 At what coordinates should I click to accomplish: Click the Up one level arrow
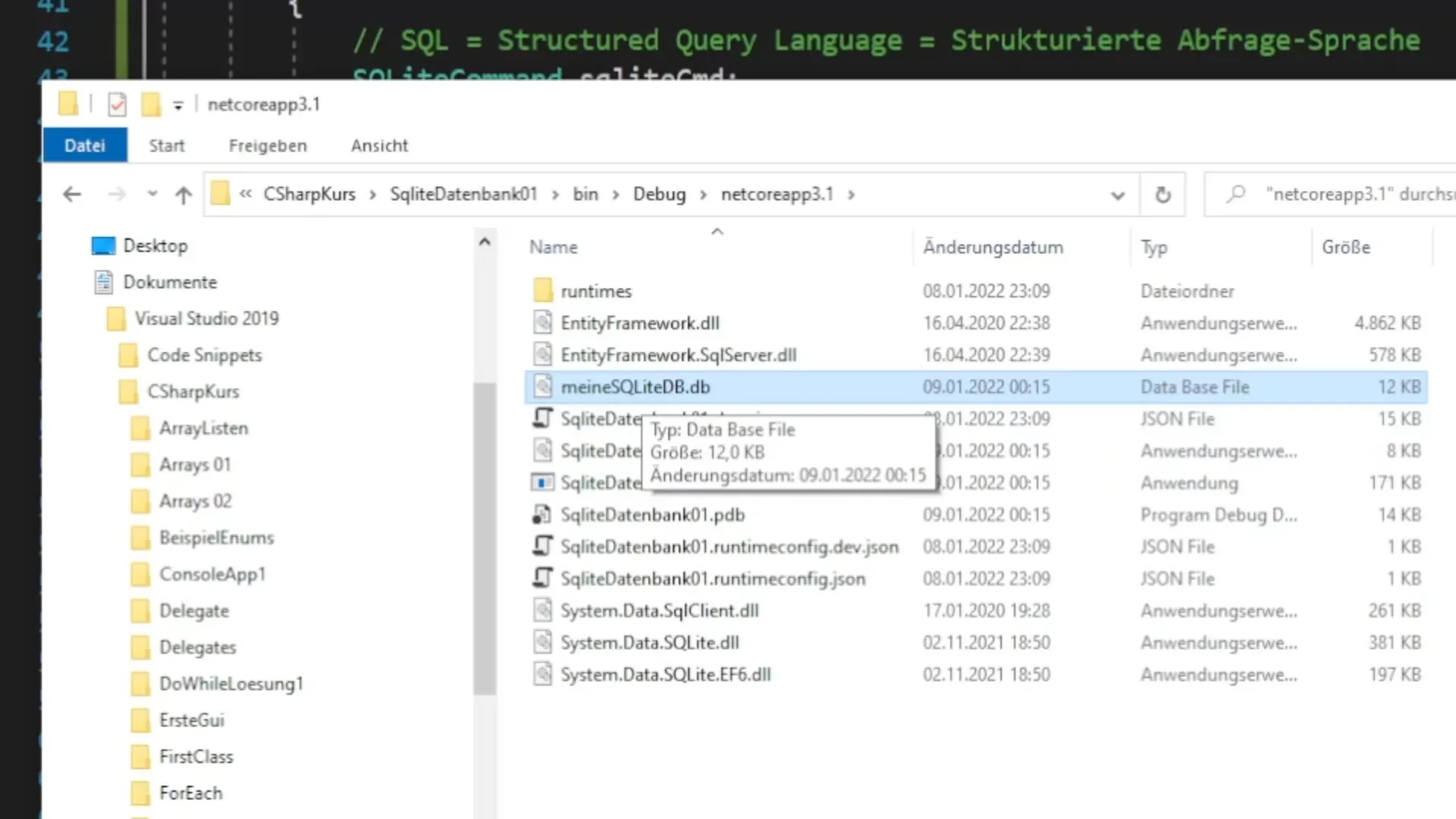[183, 195]
